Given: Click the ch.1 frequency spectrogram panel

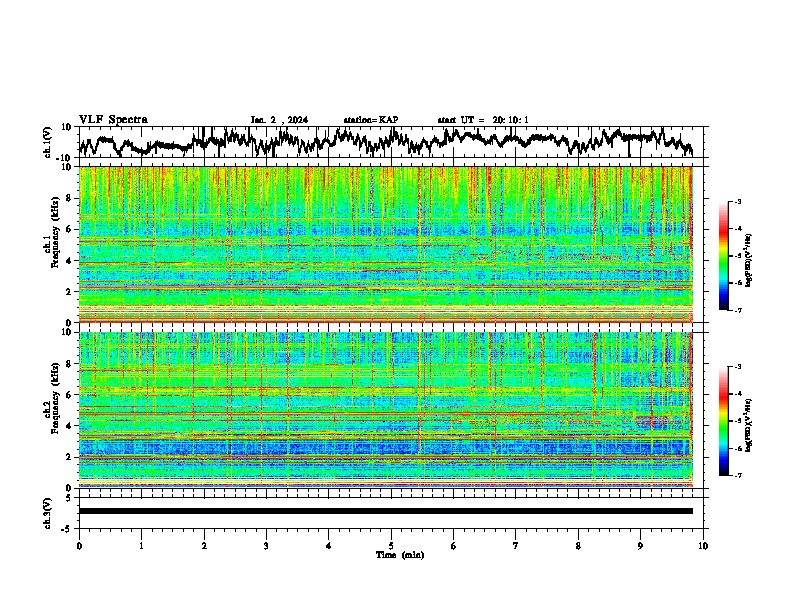Looking at the screenshot, I should tap(386, 244).
